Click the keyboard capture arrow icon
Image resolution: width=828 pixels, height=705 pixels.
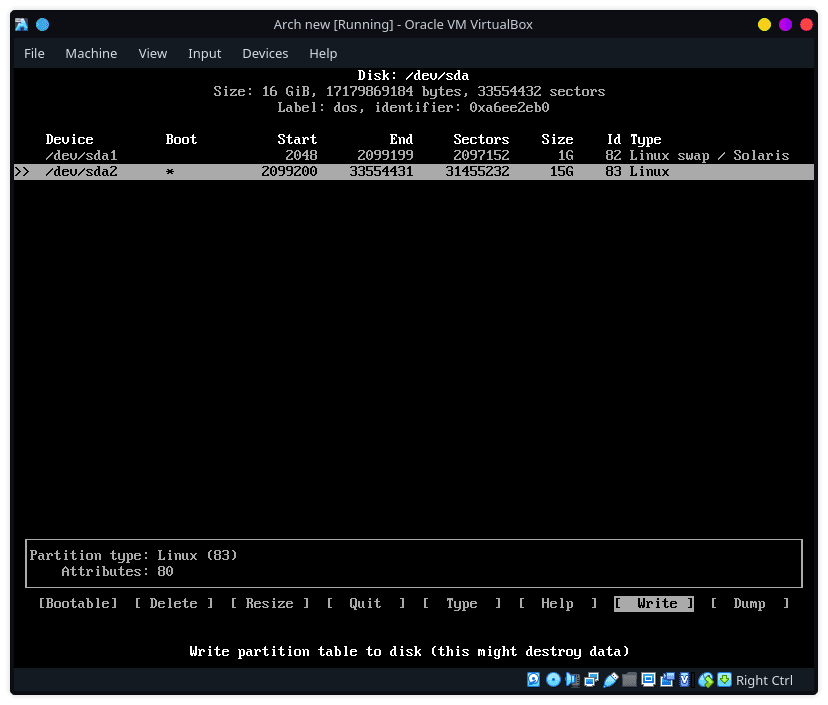coord(724,680)
